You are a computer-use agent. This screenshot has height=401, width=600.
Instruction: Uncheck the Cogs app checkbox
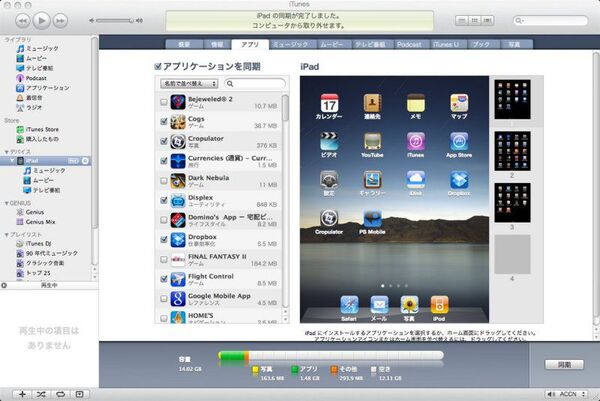pos(164,122)
